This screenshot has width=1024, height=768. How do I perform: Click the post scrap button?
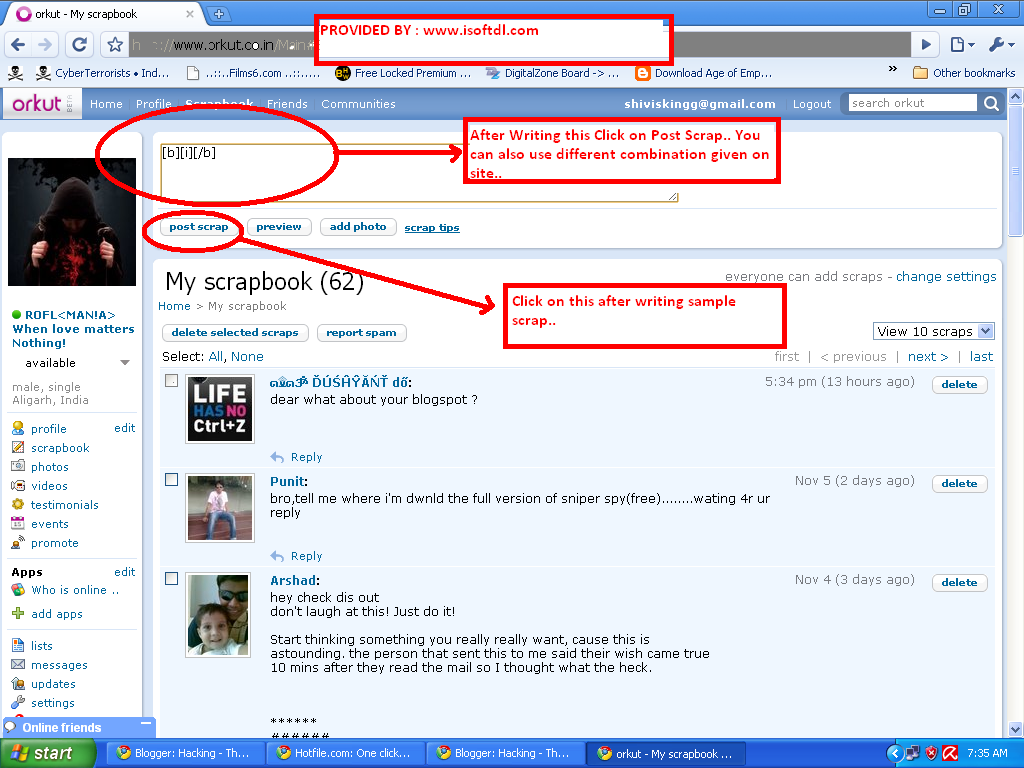[197, 227]
